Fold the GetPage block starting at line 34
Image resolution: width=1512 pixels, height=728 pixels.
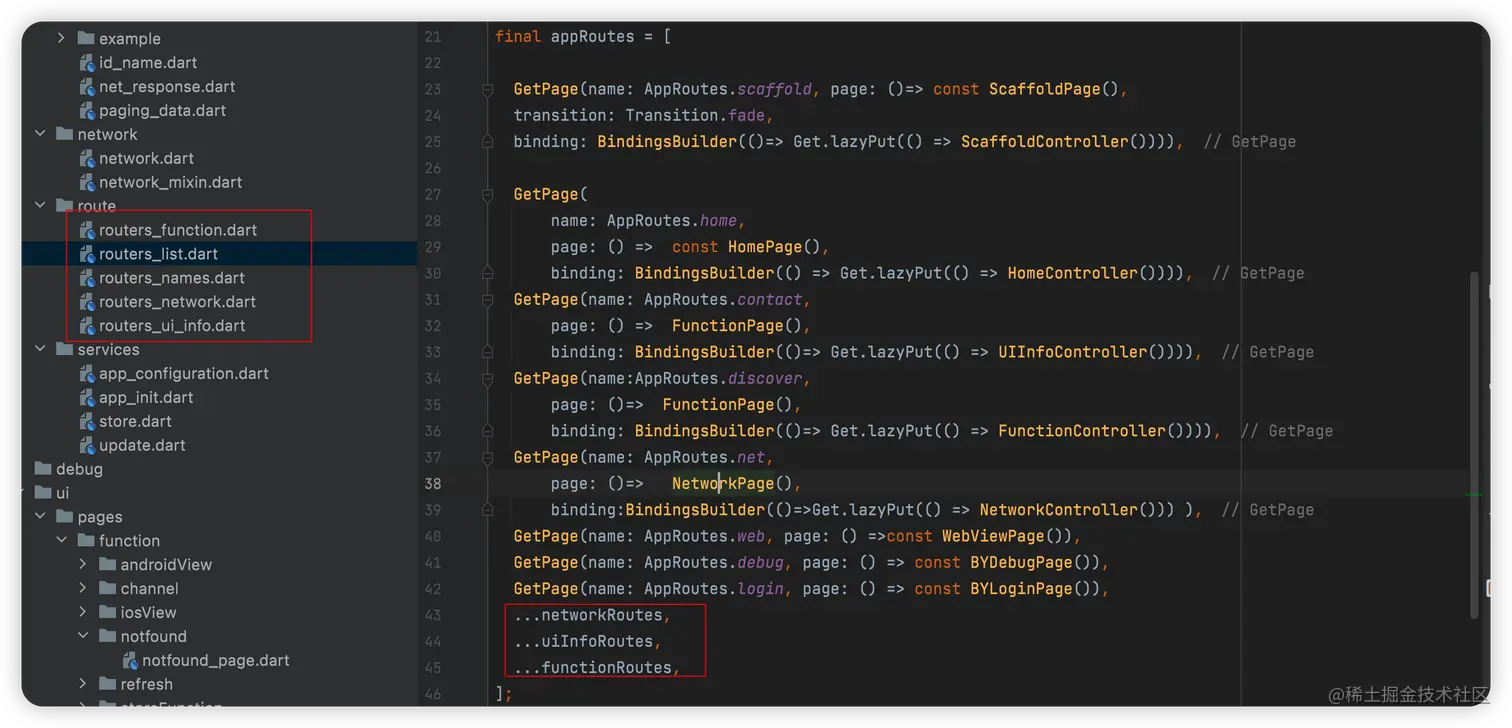488,378
